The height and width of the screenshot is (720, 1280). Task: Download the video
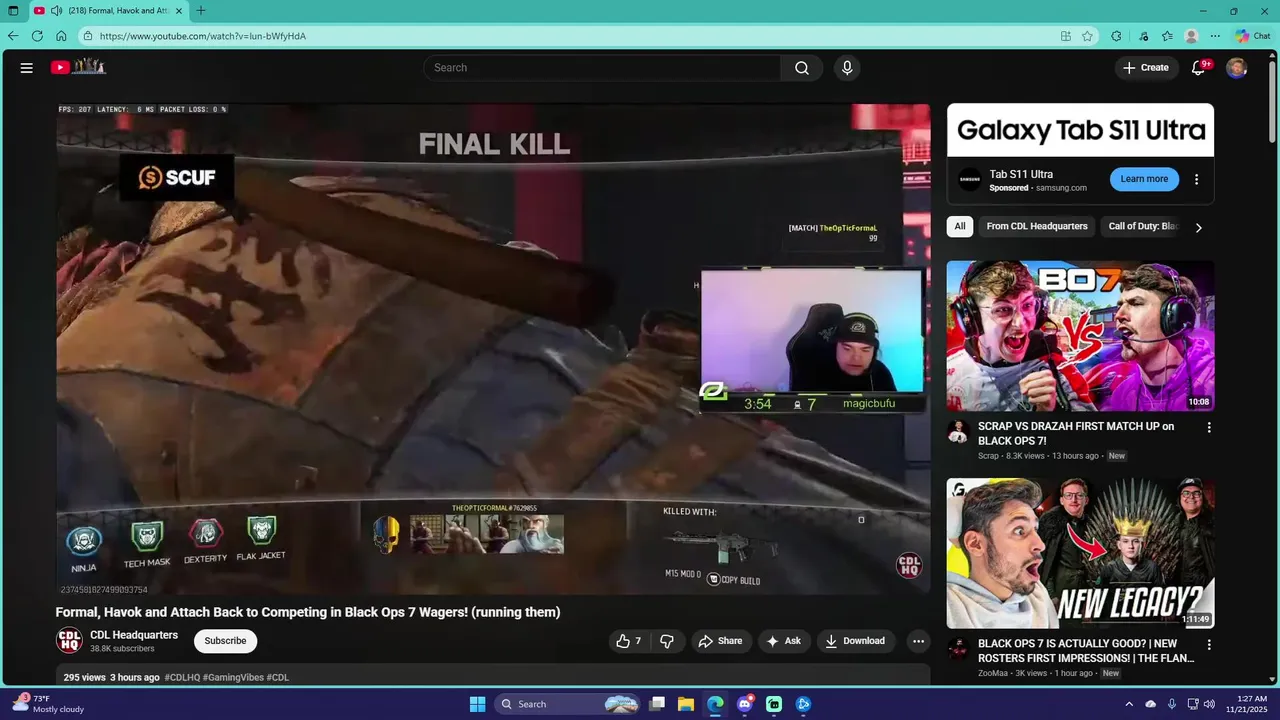(x=856, y=641)
